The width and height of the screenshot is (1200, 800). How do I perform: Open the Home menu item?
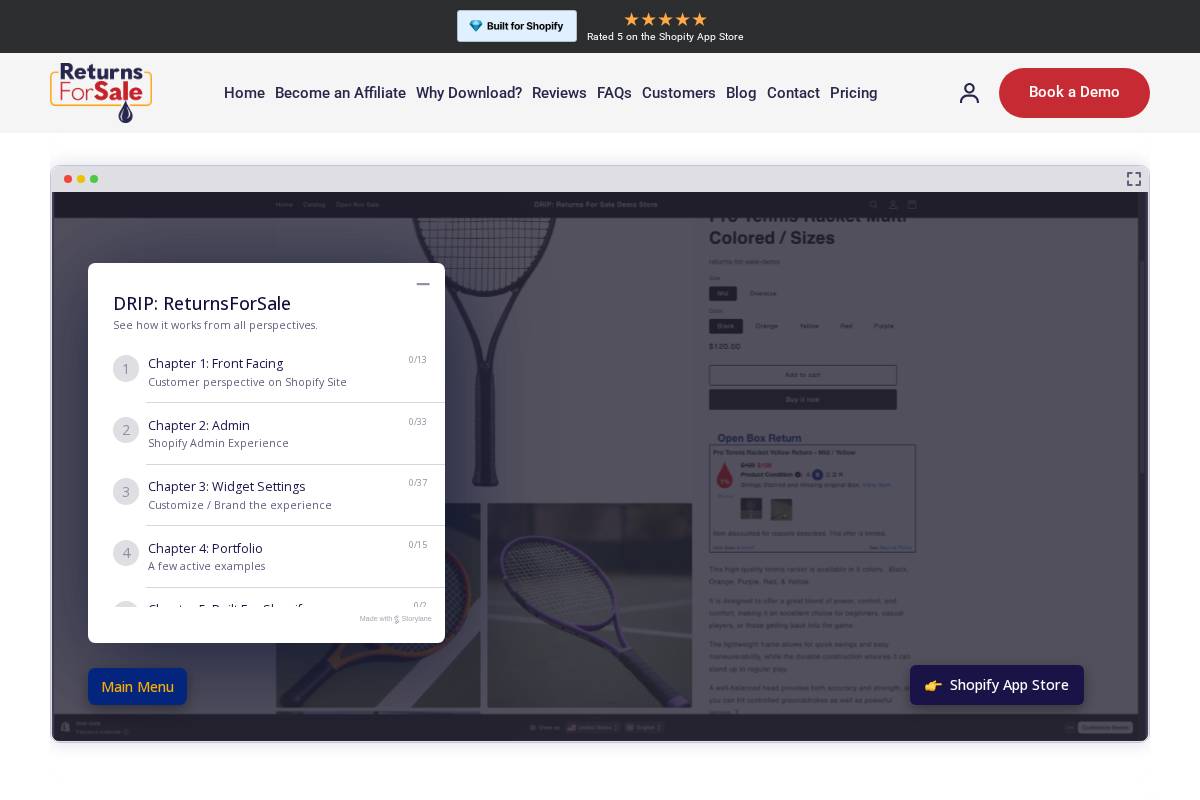[x=244, y=93]
